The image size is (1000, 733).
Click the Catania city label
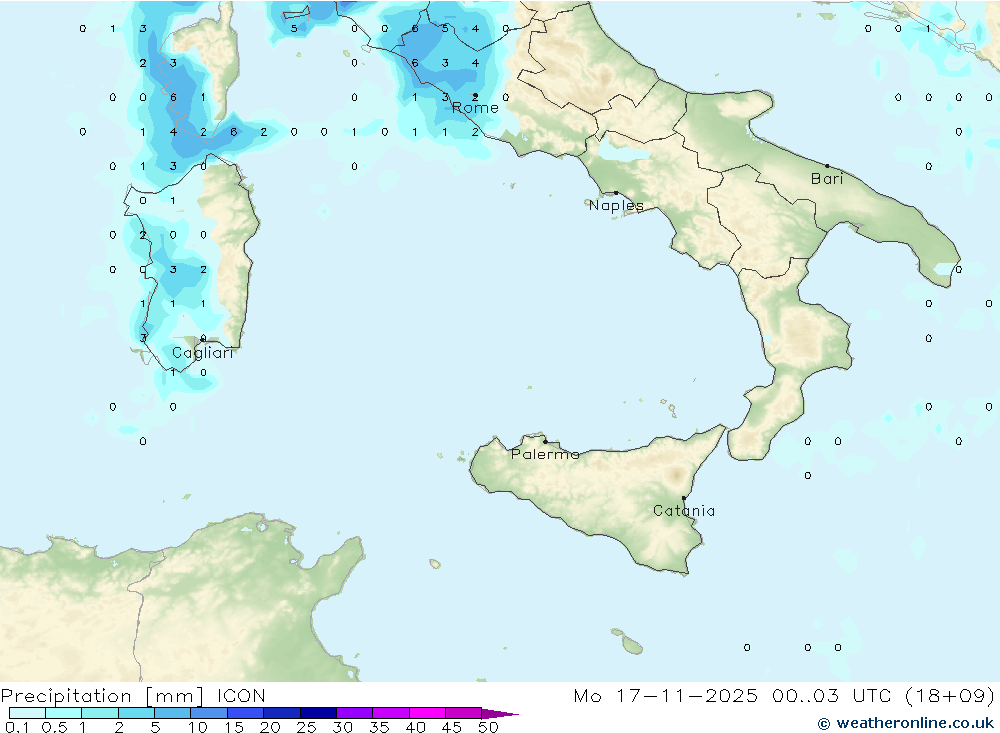click(684, 510)
